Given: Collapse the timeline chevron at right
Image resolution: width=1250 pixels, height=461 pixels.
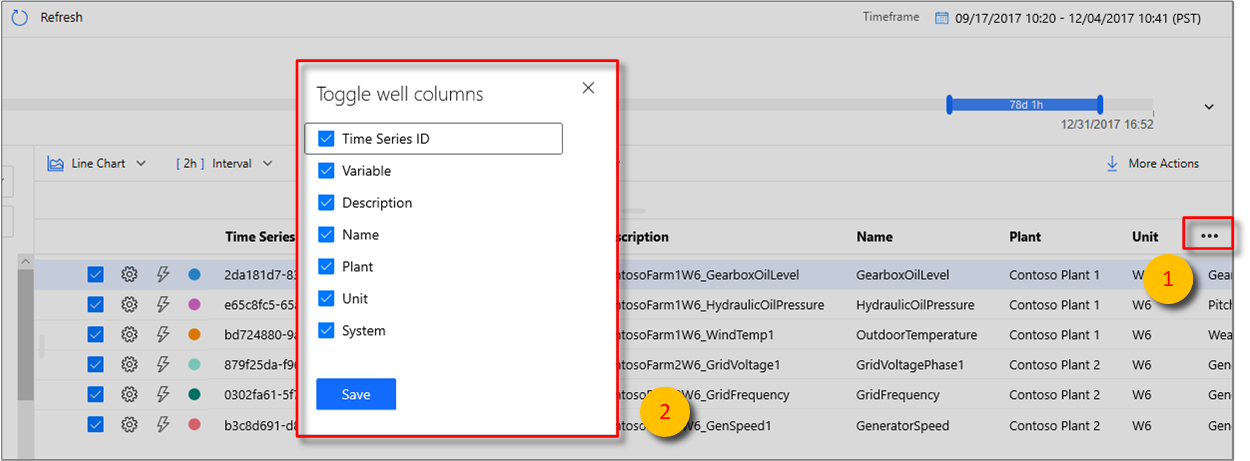Looking at the screenshot, I should [x=1209, y=107].
